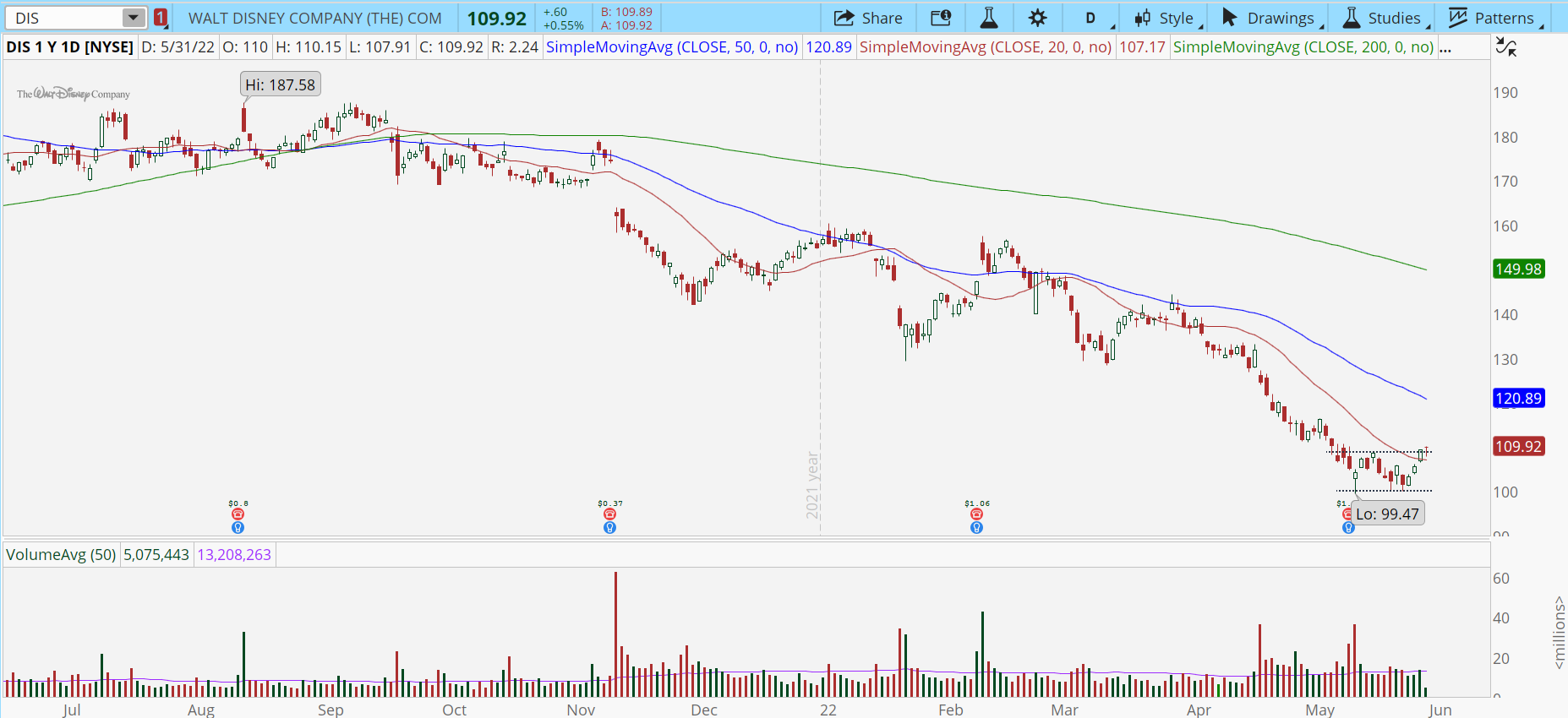Viewport: 1568px width, 718px height.
Task: Click the date value 'D: 5/31/22'
Action: [178, 47]
